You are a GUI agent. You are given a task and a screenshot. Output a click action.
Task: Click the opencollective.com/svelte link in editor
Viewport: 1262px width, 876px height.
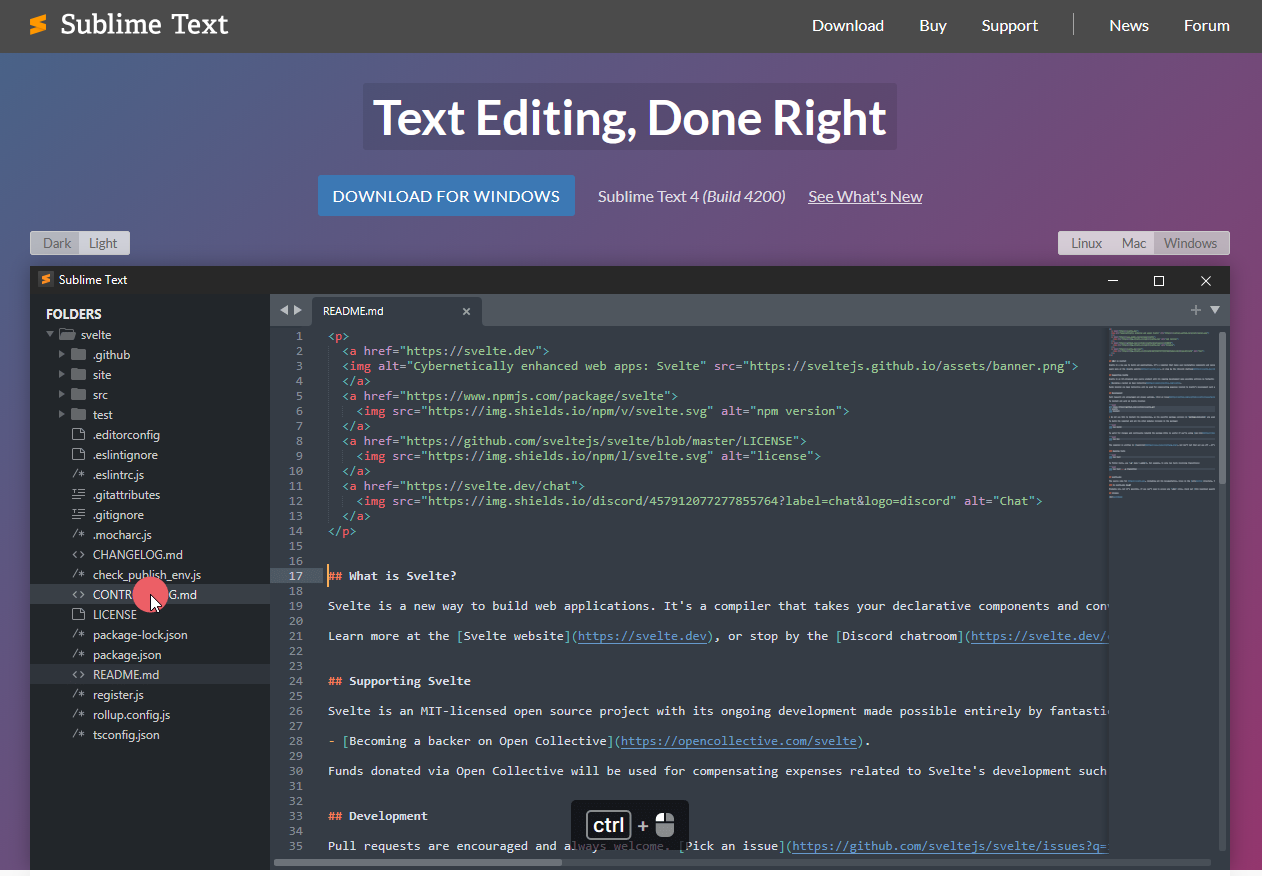click(739, 741)
